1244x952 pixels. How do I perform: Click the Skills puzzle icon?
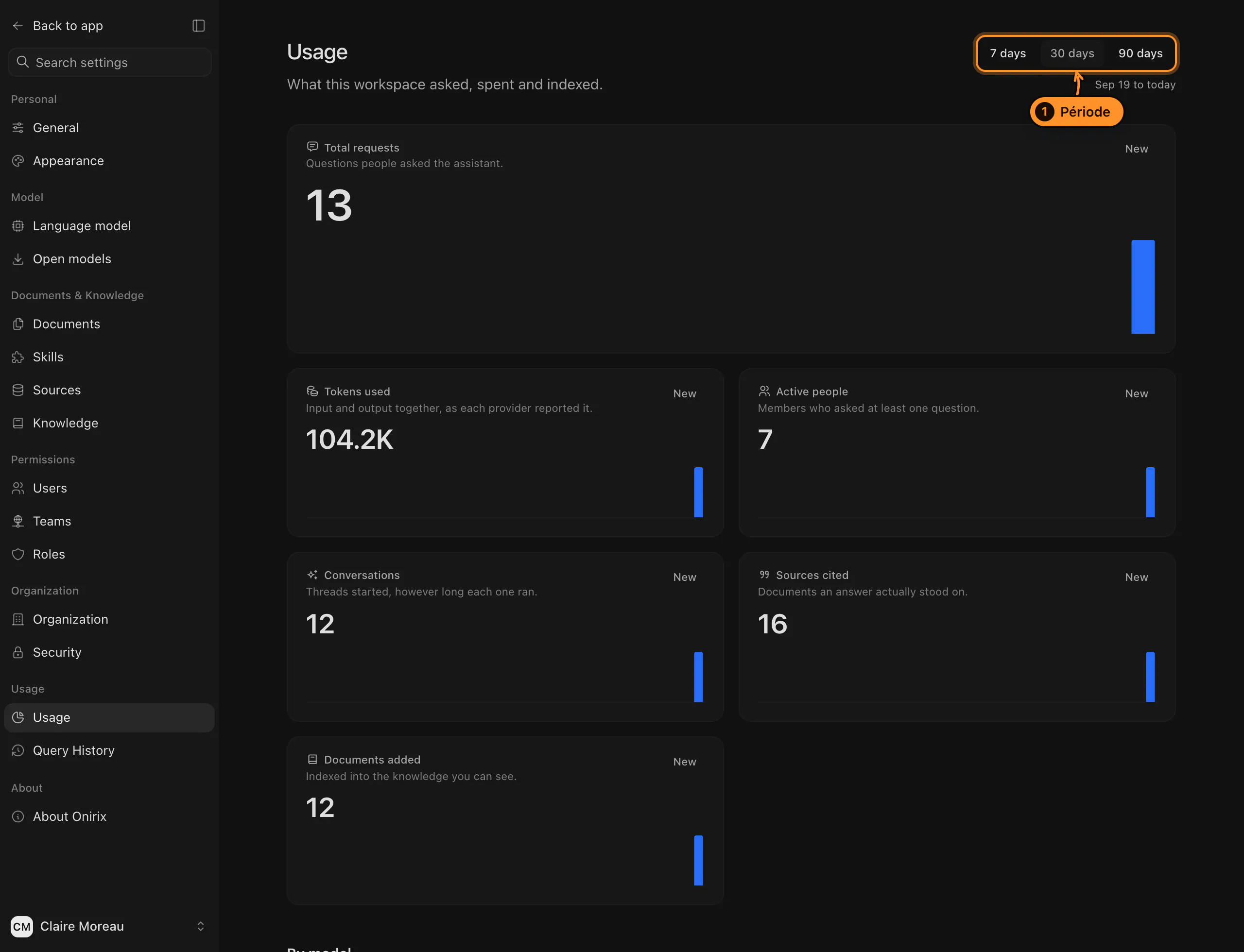[x=18, y=357]
